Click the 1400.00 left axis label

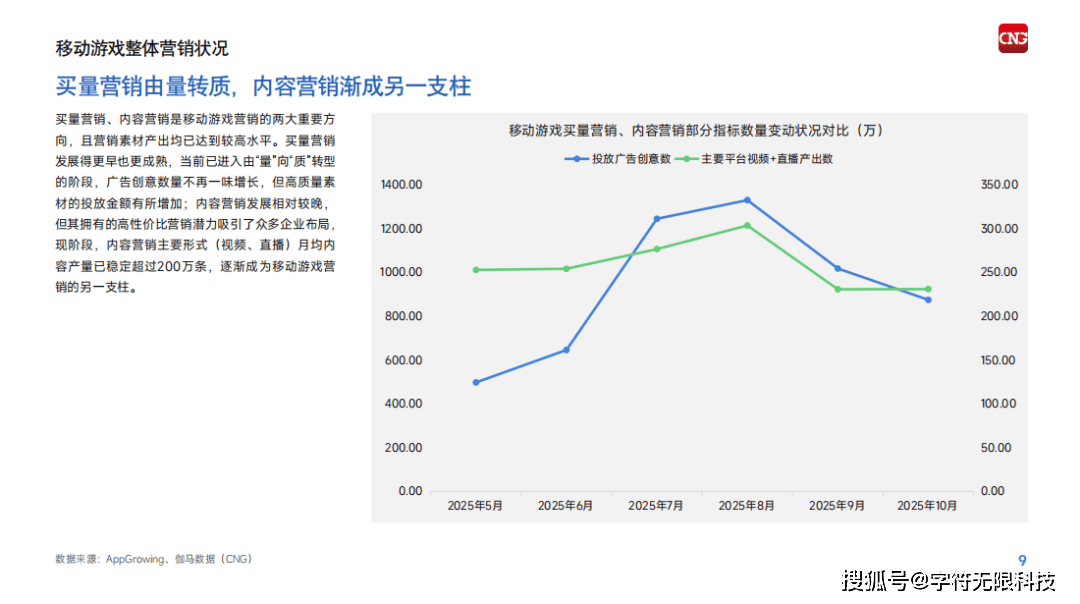(x=401, y=185)
